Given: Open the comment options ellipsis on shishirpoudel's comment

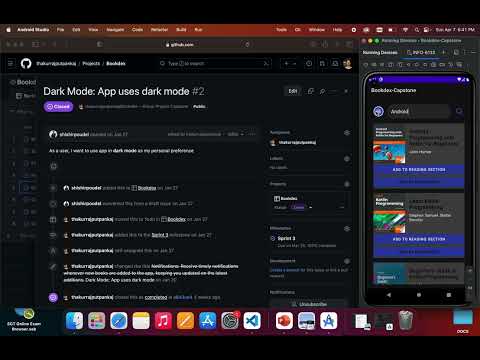Looking at the screenshot, I should click(252, 134).
